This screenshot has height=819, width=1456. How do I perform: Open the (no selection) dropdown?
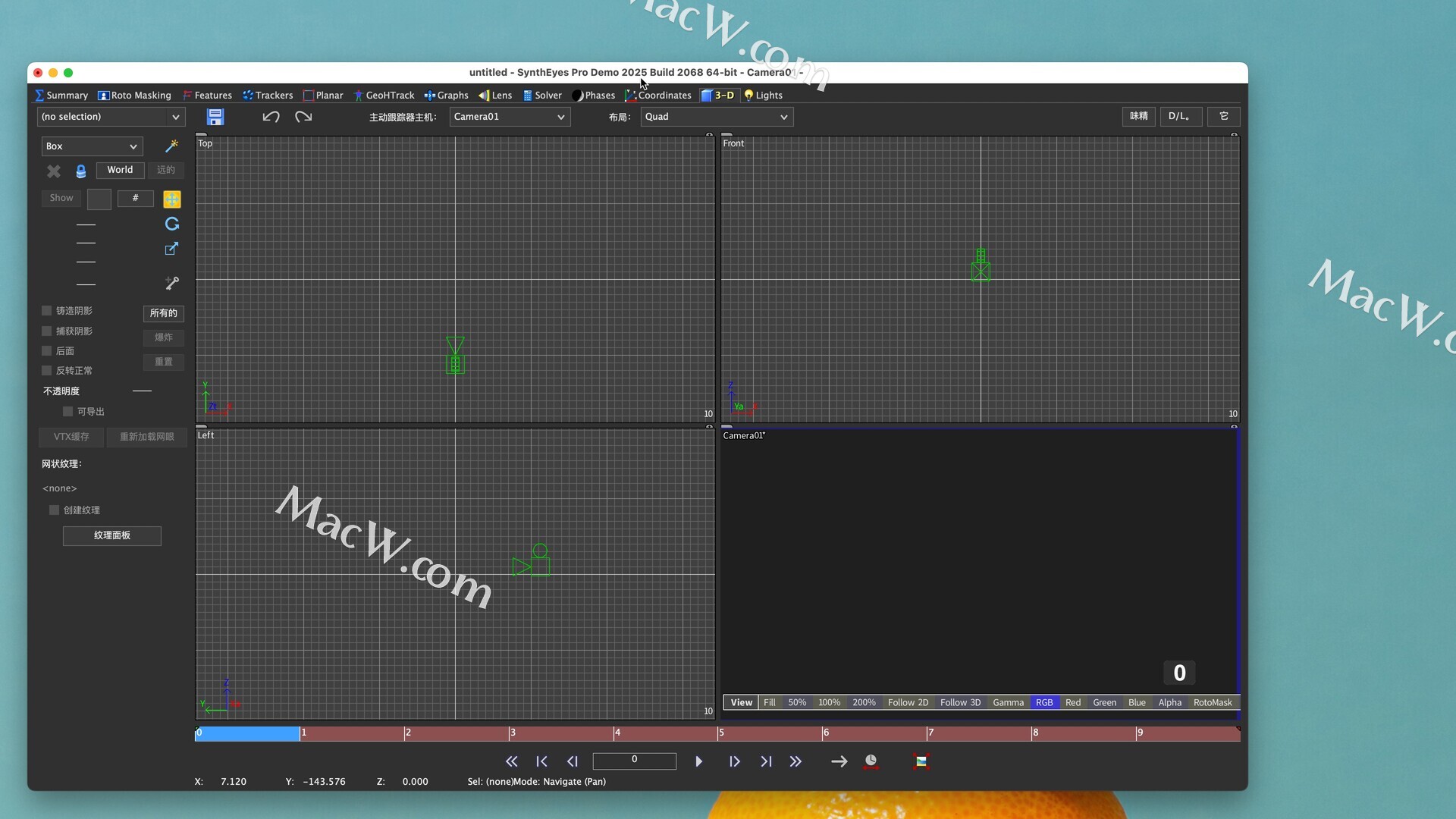click(111, 117)
